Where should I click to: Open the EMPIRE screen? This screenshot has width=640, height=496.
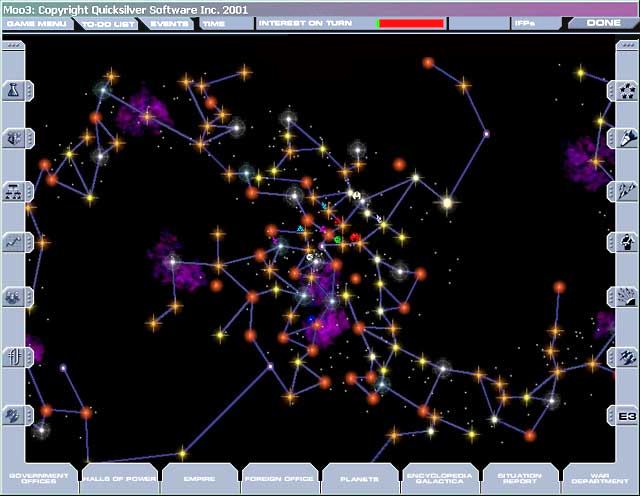click(200, 478)
